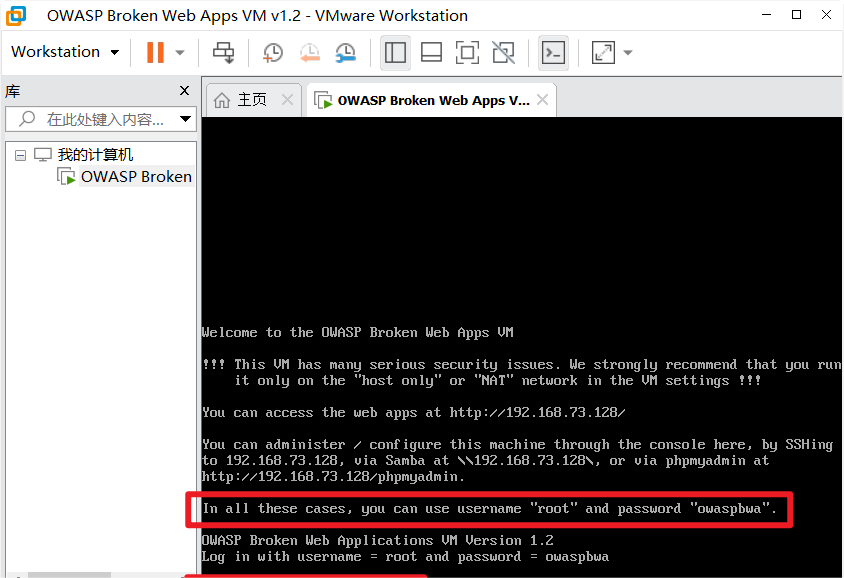This screenshot has width=844, height=578.
Task: Select OWASP Broken VM in library
Action: 136,177
